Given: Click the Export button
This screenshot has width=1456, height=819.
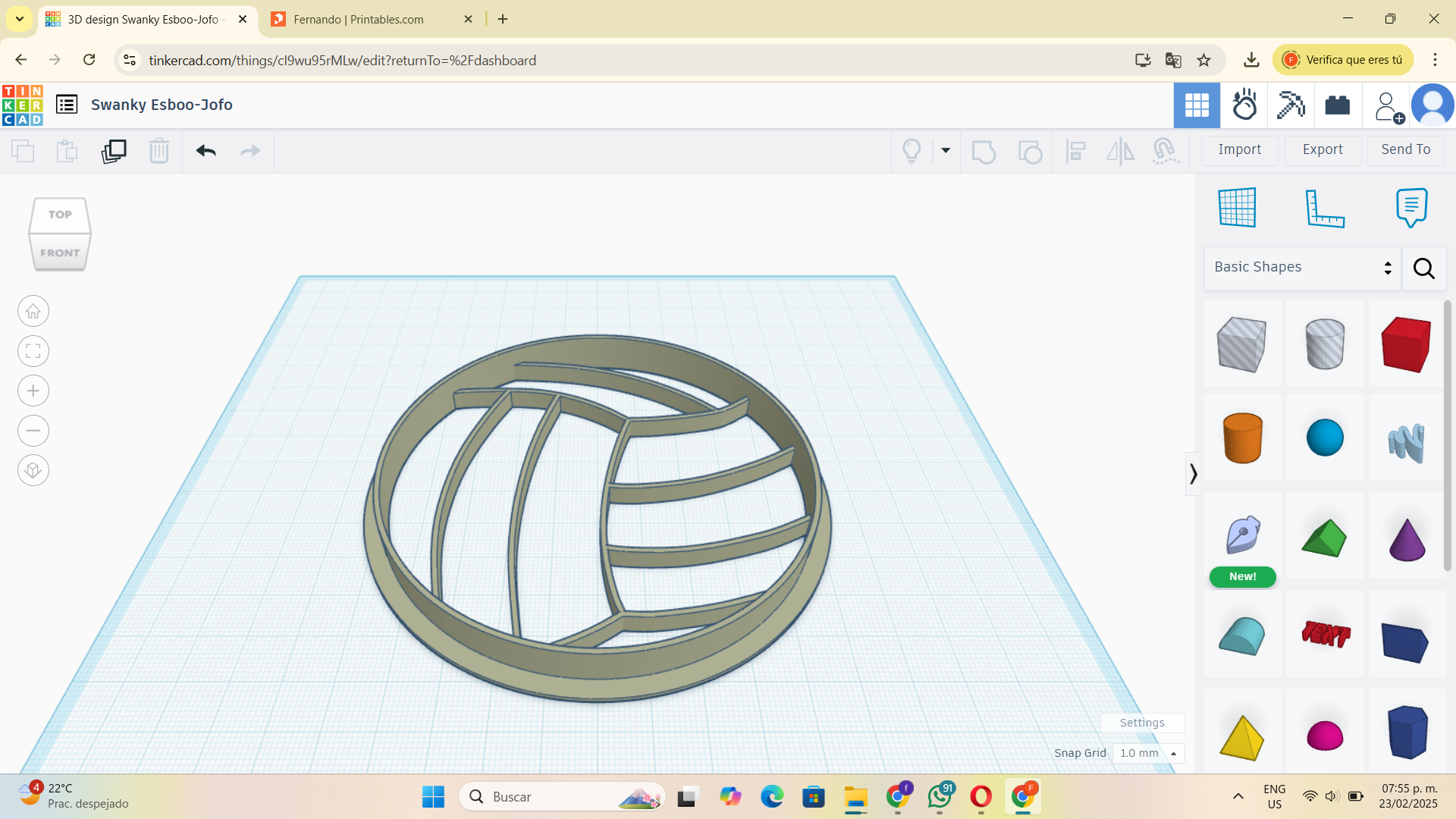Looking at the screenshot, I should 1323,149.
